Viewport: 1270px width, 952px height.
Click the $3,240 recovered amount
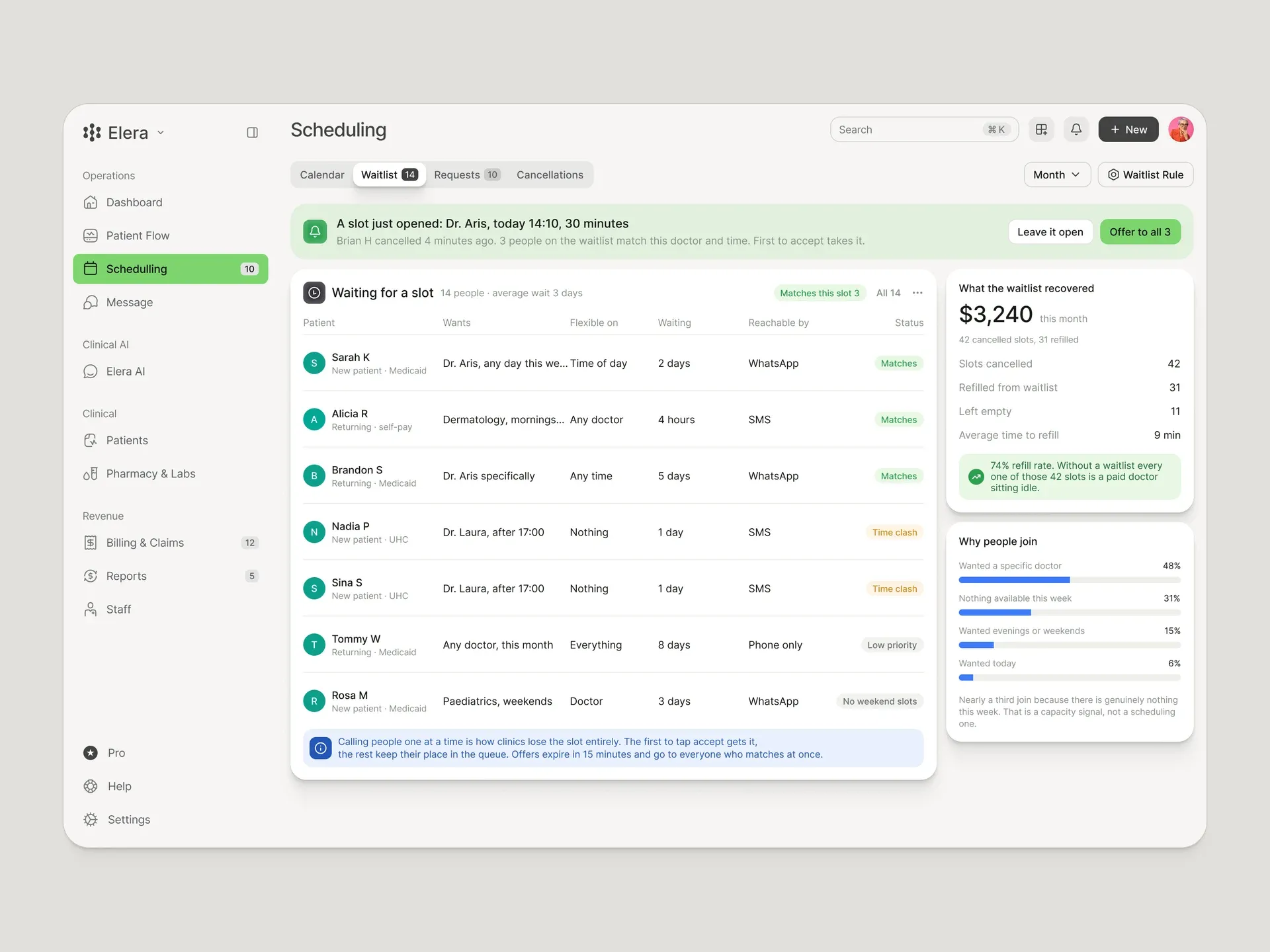[x=995, y=315]
